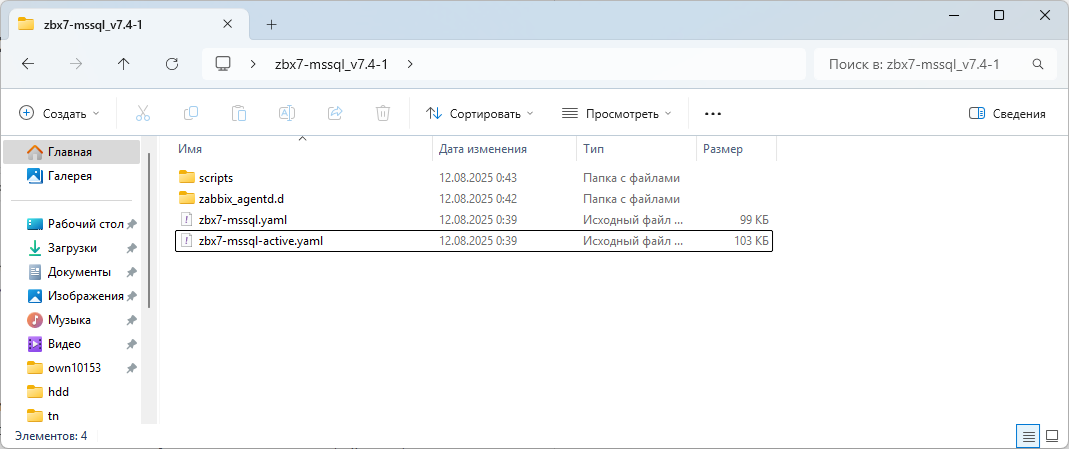Sort by Дата изменения column header
Screen dimensions: 1069x449
[x=505, y=149]
